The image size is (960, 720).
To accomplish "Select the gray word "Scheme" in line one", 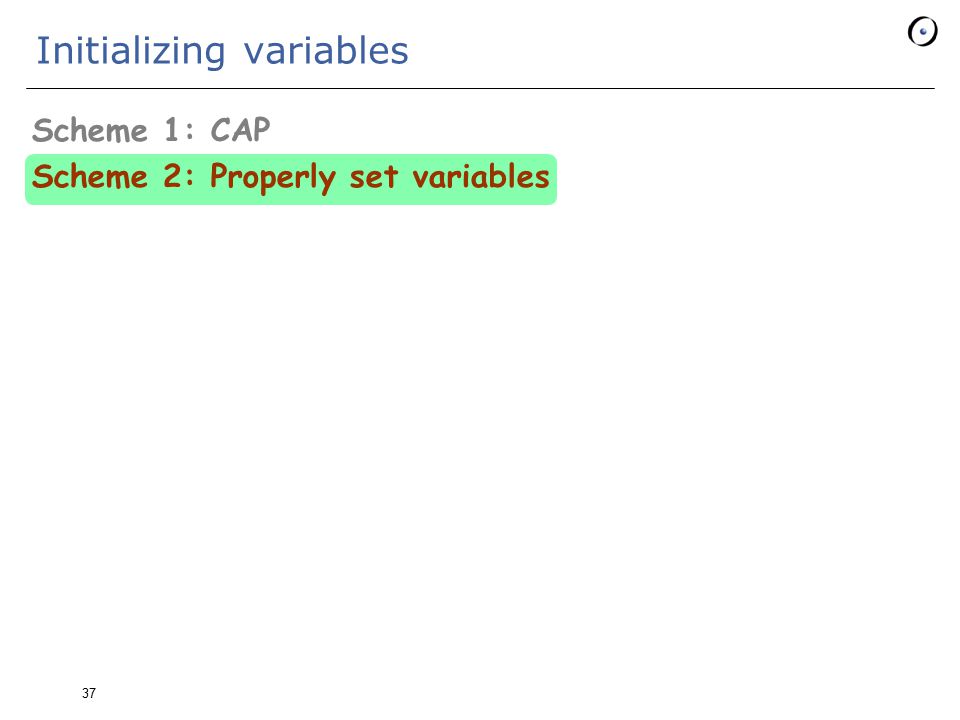I will tap(89, 130).
